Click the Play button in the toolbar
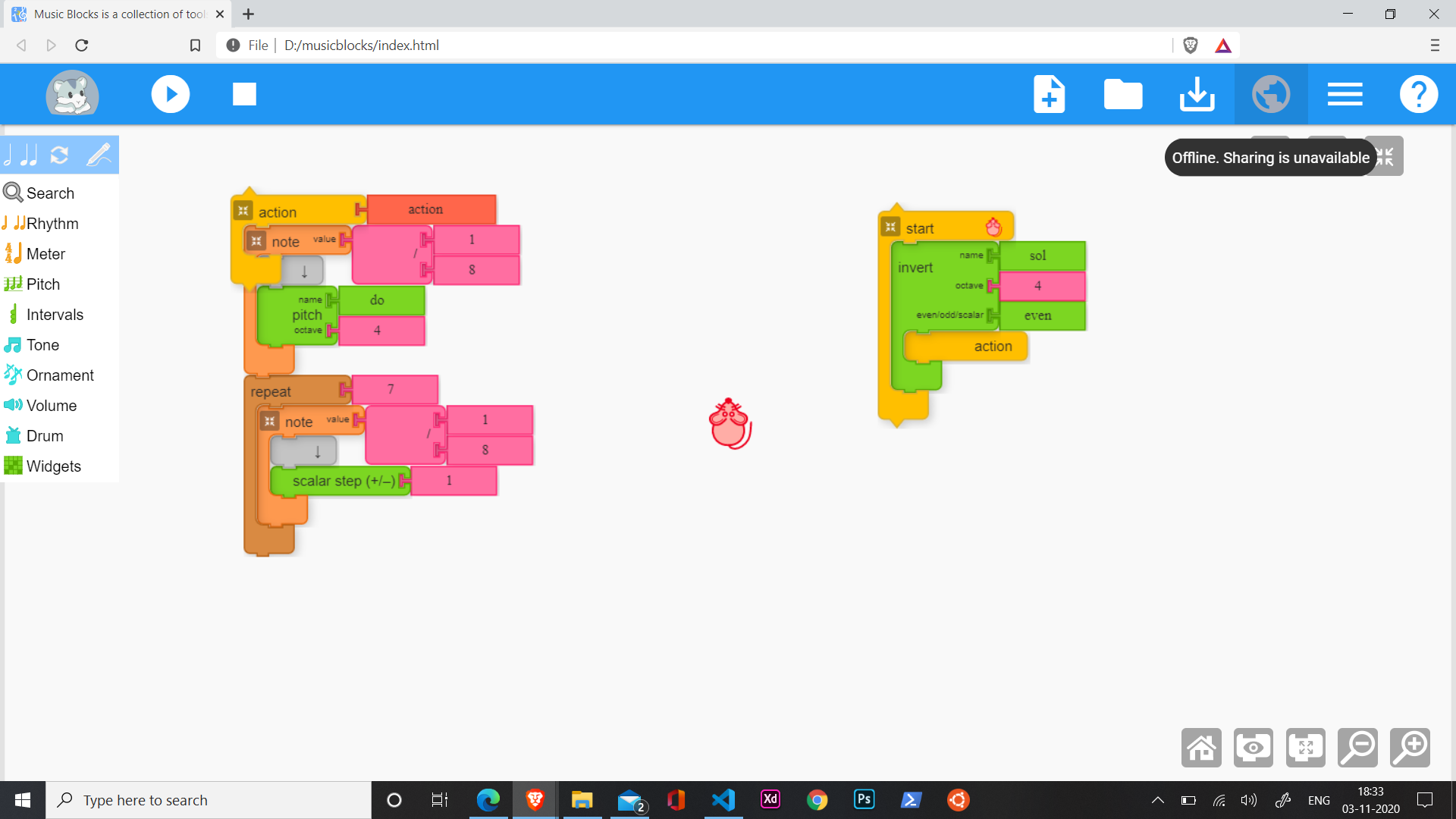 (x=170, y=94)
